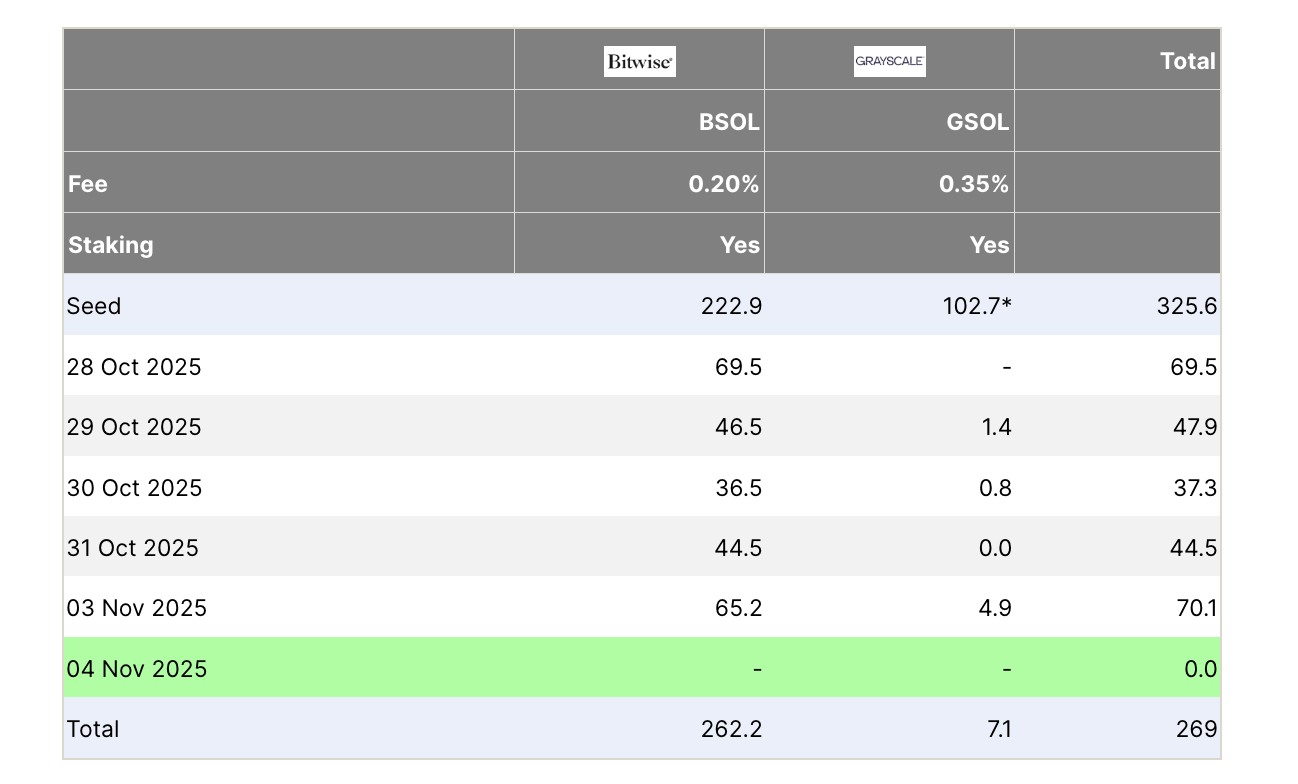Click the Fee row label
Viewport: 1298px width, 784px height.
(x=88, y=184)
